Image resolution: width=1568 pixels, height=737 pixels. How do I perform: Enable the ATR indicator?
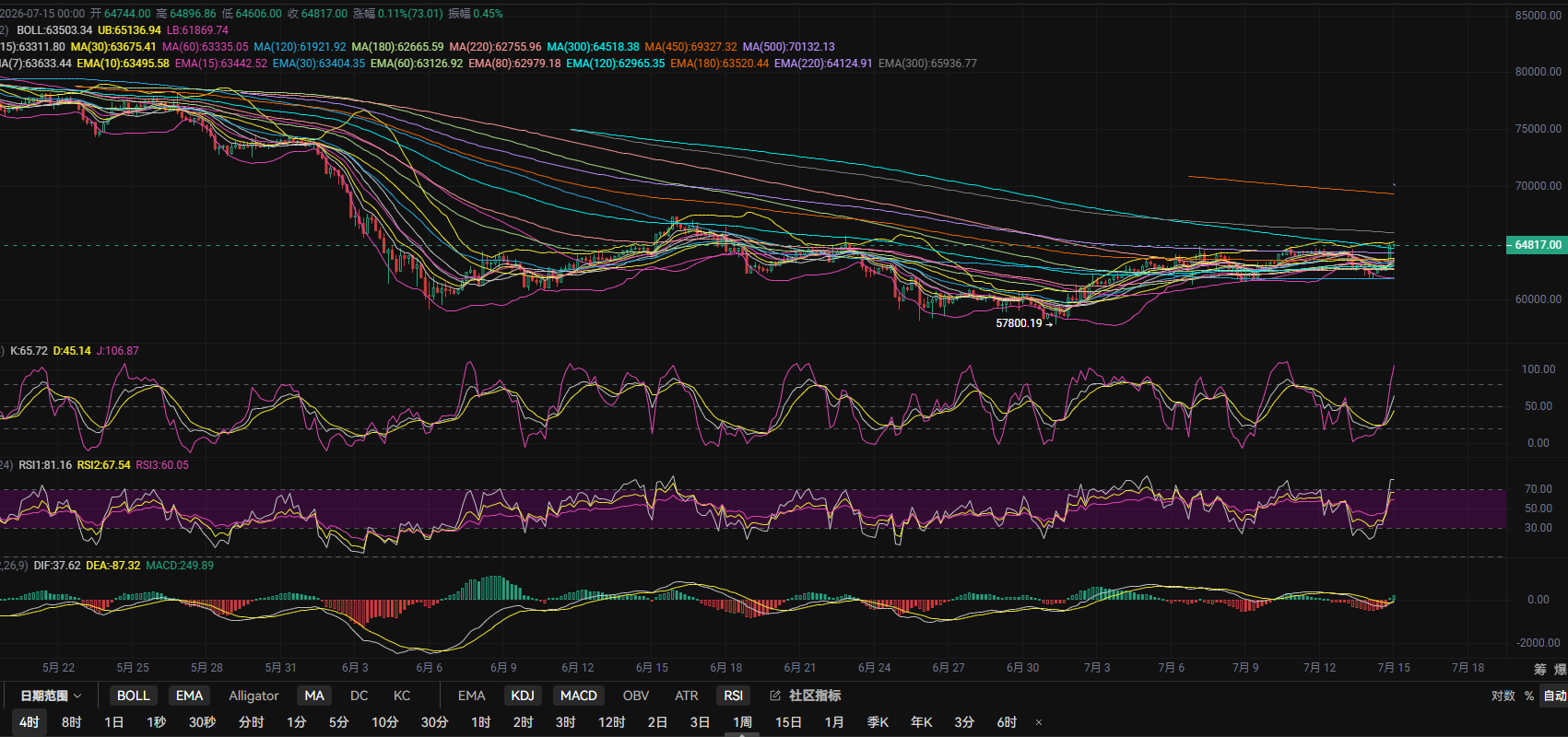tap(687, 696)
